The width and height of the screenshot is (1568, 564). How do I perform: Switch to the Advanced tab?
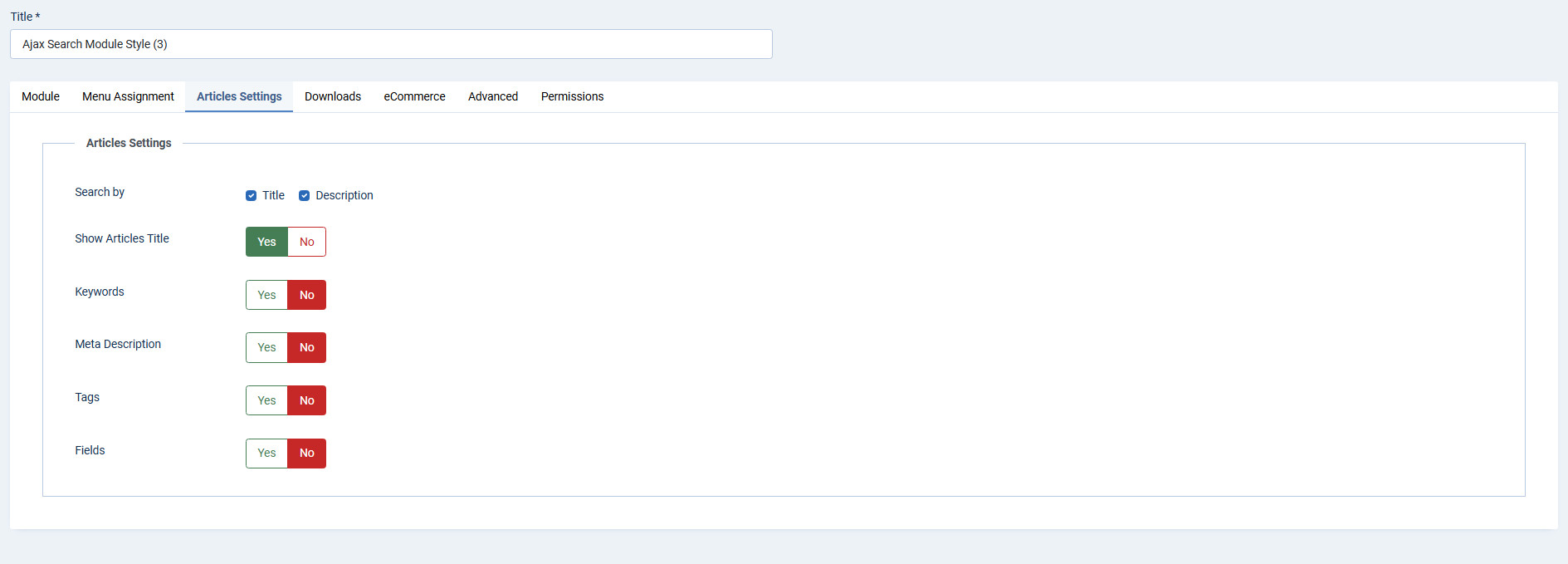(x=493, y=96)
